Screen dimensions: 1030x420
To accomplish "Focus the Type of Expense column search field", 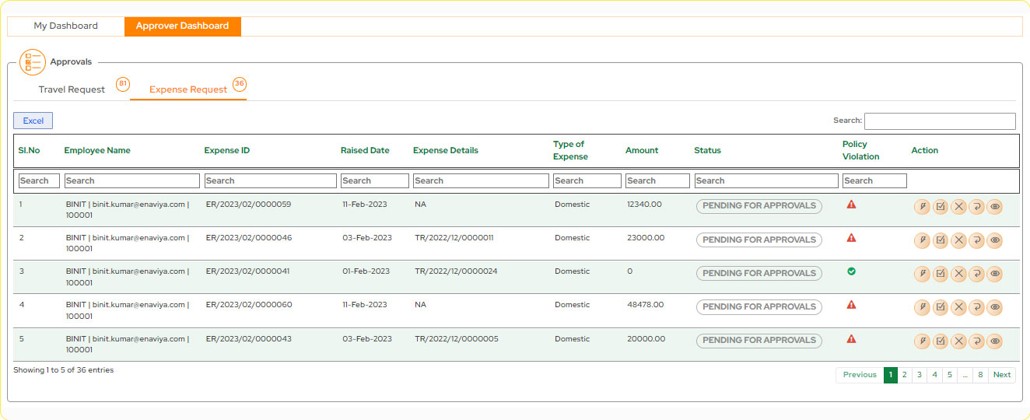I will coord(587,181).
